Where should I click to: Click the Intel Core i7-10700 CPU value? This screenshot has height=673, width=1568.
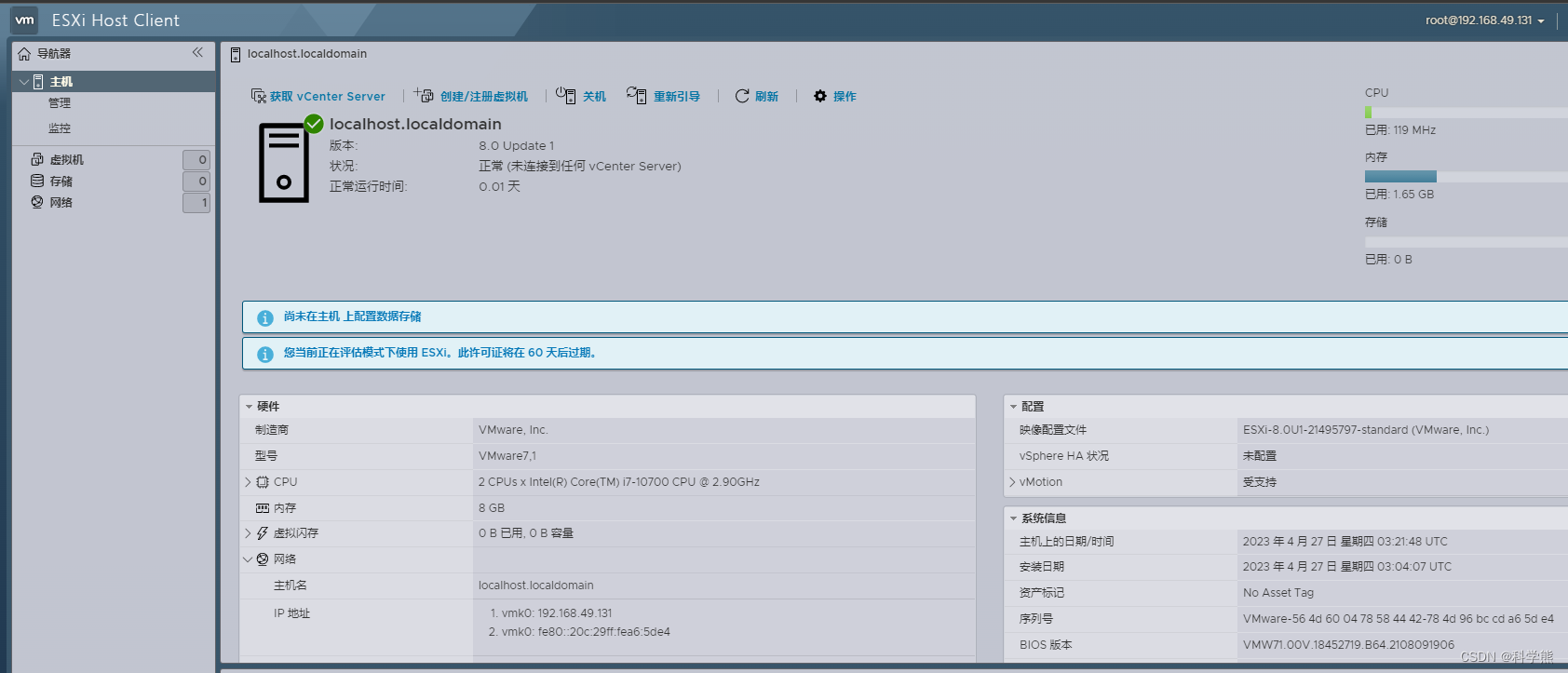pyautogui.click(x=619, y=482)
